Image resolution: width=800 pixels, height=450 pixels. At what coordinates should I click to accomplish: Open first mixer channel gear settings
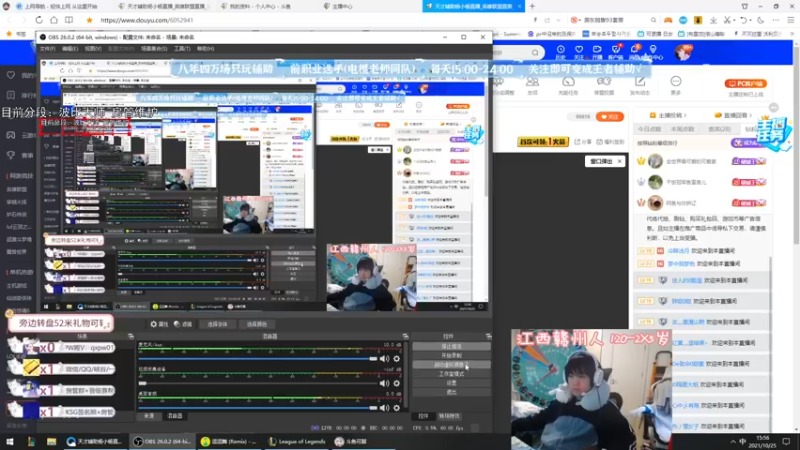pos(396,359)
